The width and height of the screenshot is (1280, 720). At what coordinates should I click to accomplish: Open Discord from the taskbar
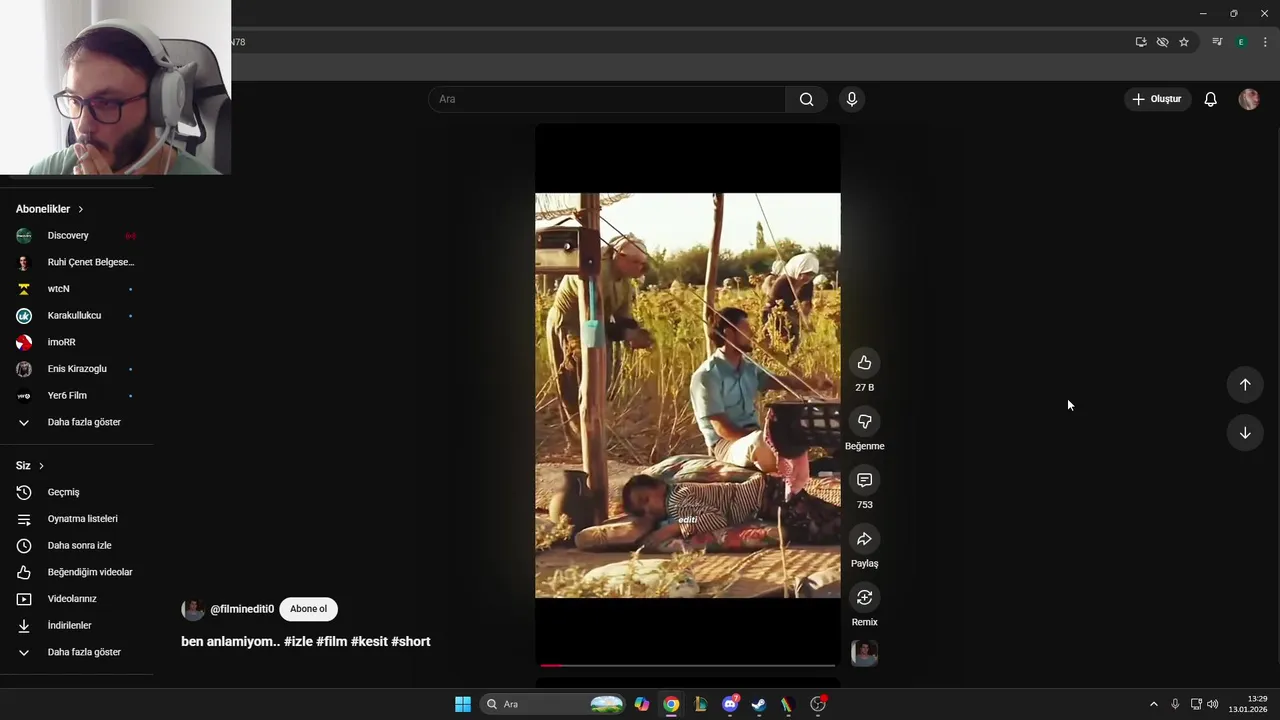(730, 704)
